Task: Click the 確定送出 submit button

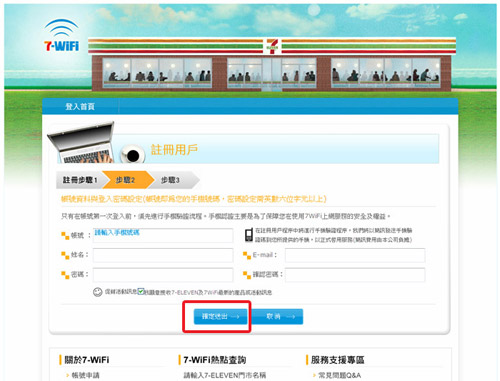Action: click(x=221, y=316)
